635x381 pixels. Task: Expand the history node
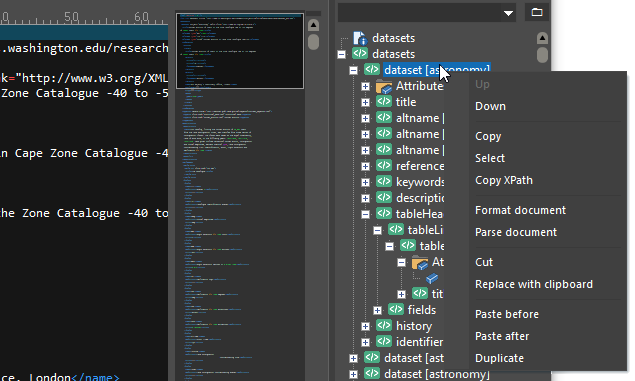click(x=365, y=326)
